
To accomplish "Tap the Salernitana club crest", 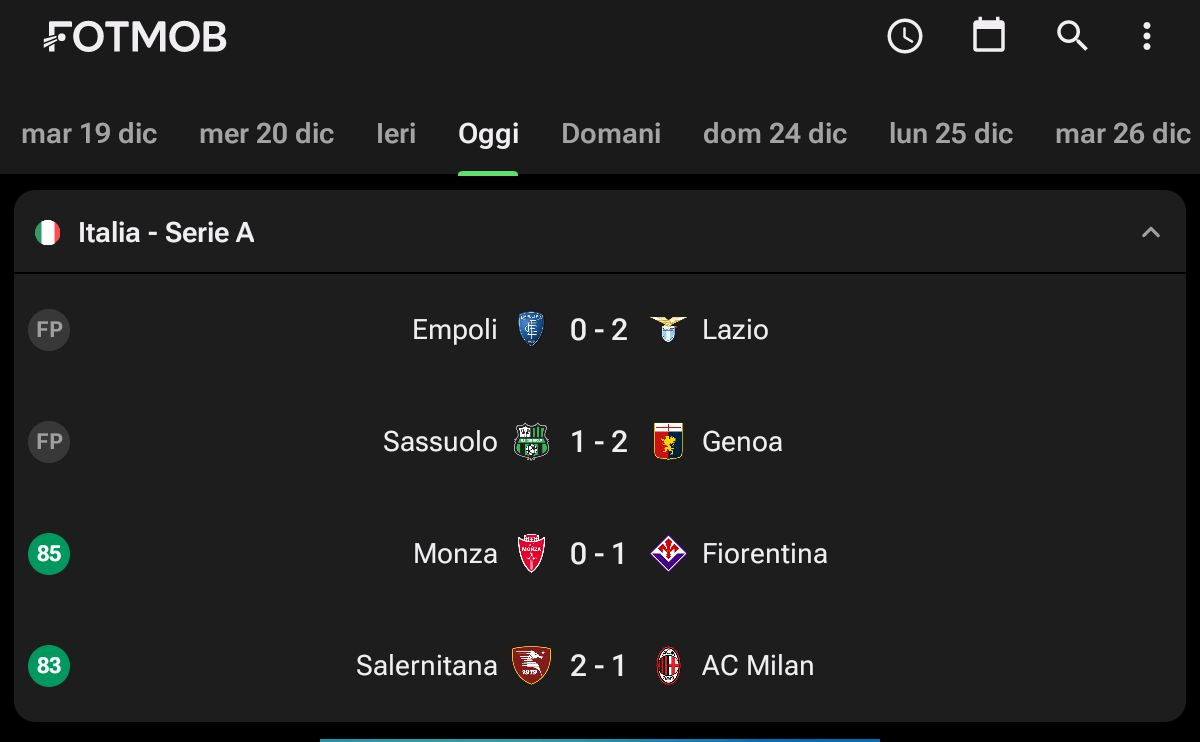I will (x=531, y=665).
